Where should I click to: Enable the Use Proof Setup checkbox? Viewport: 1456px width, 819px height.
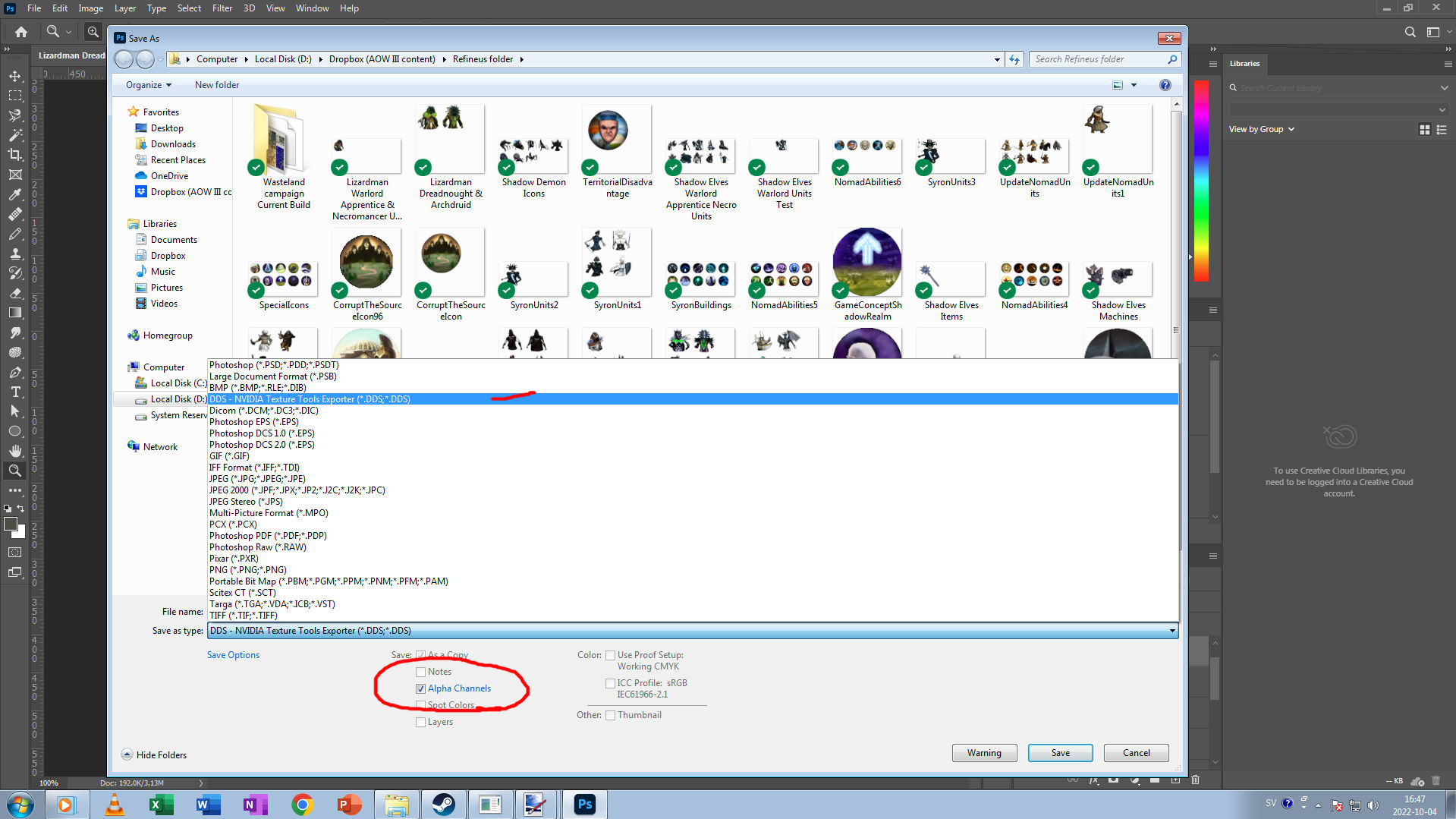pyautogui.click(x=610, y=655)
